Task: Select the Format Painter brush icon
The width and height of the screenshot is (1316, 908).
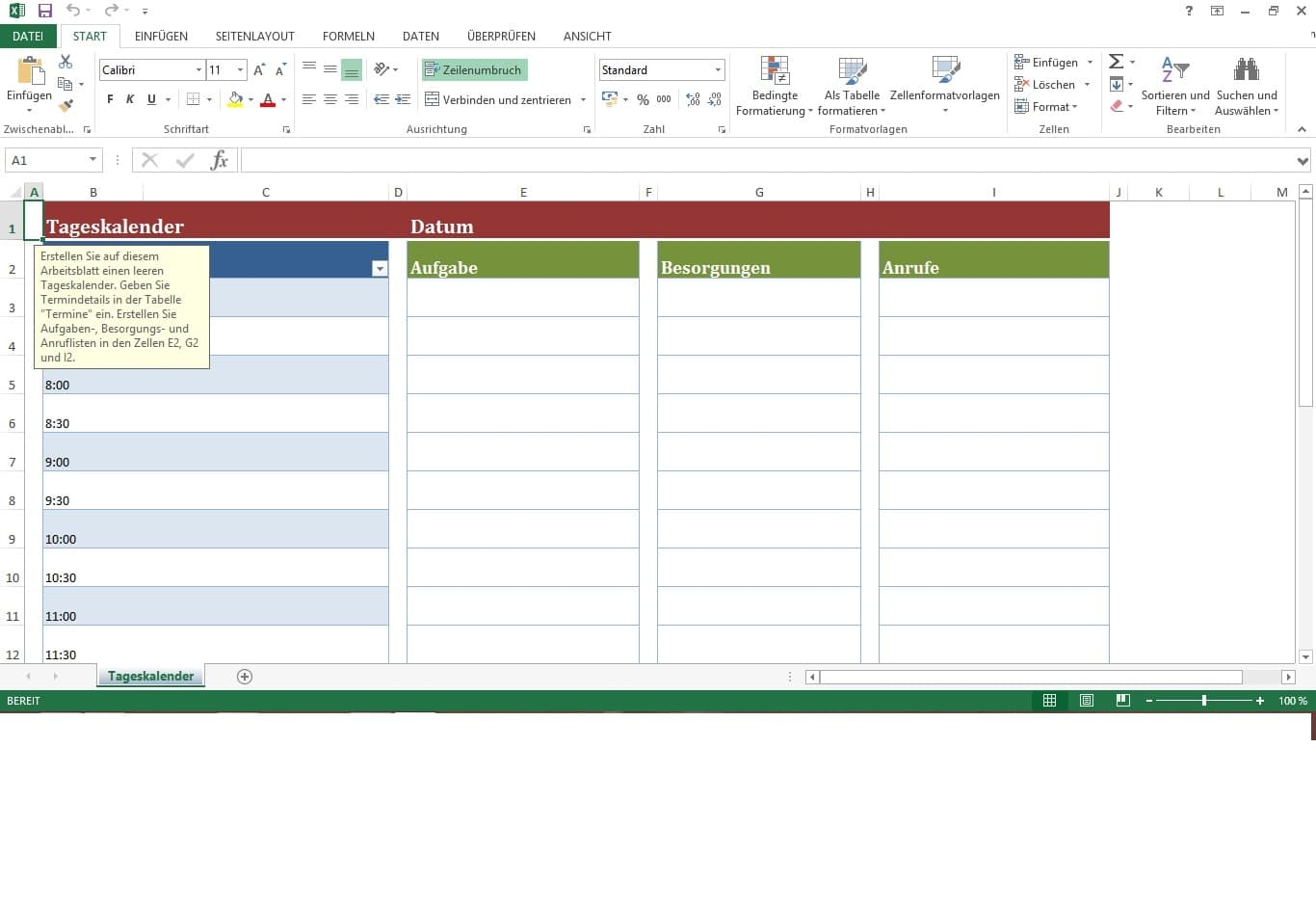Action: click(x=66, y=105)
